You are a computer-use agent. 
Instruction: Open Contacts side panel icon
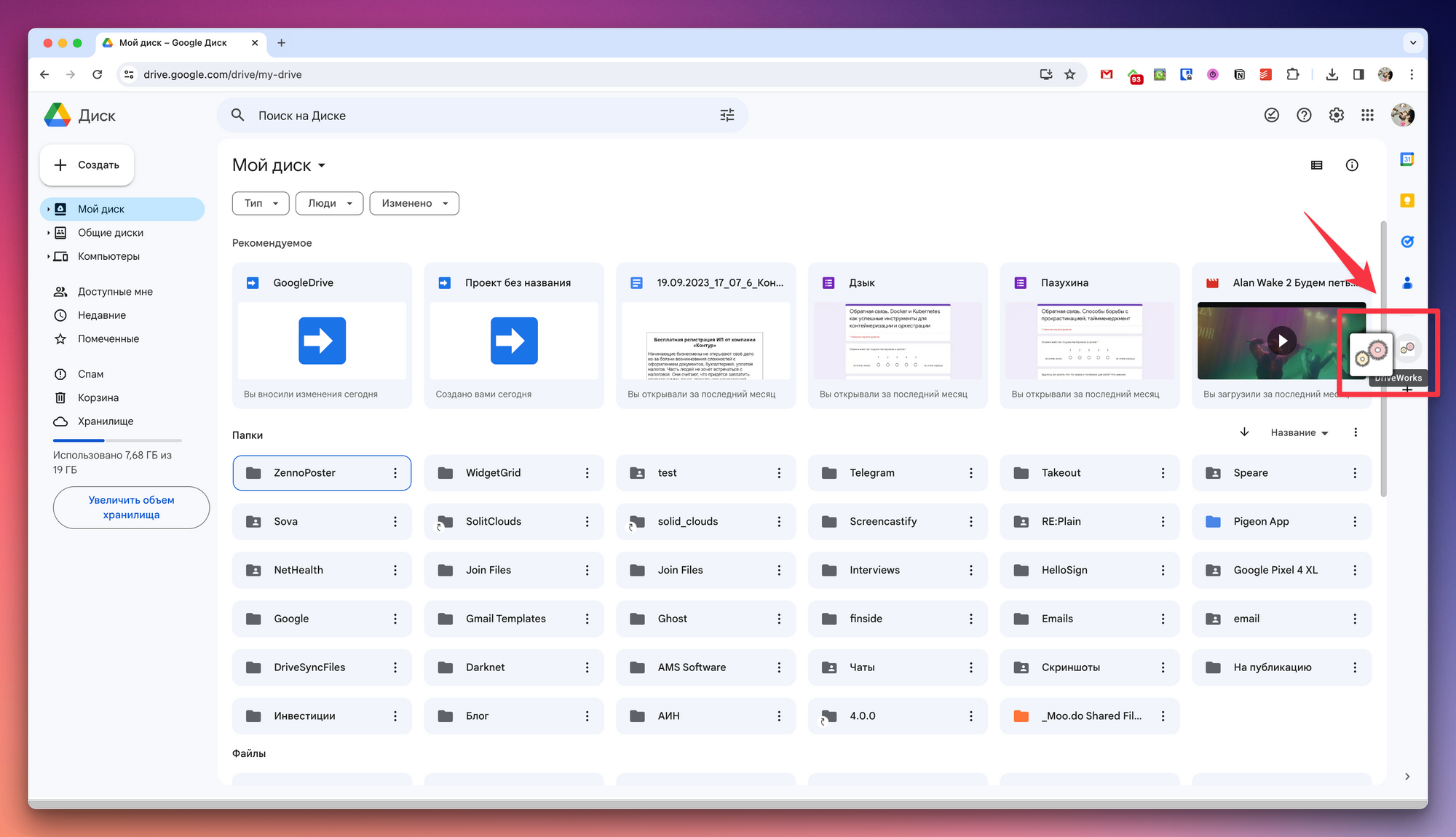point(1406,282)
